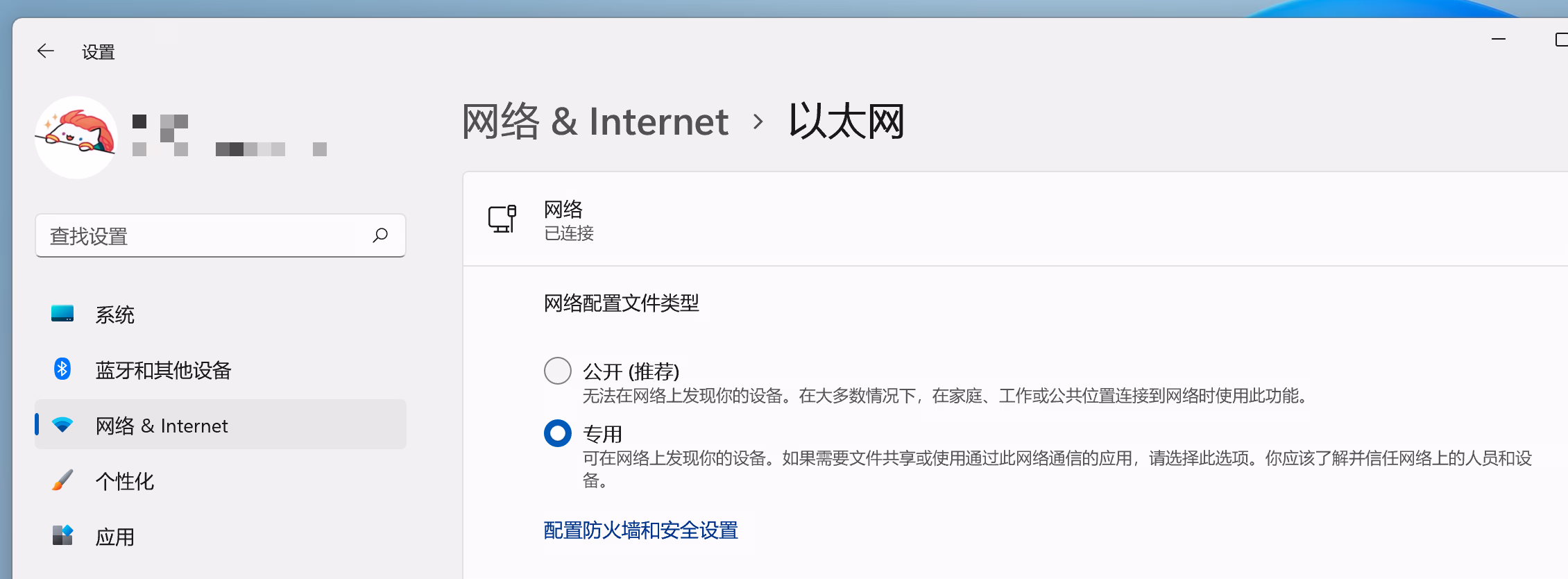Click the Bluetooth icon in sidebar

tap(62, 369)
